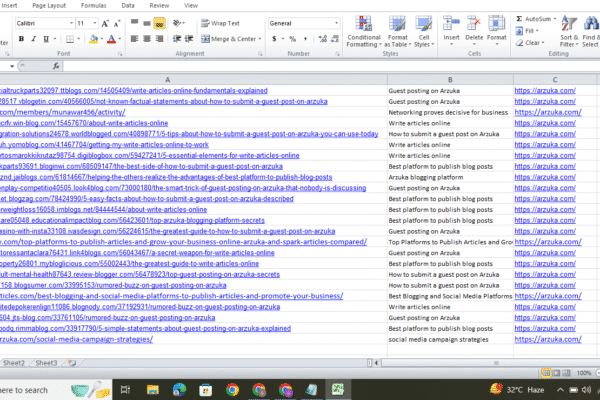600x400 pixels.
Task: Decrease decimal places icon
Action: (335, 39)
